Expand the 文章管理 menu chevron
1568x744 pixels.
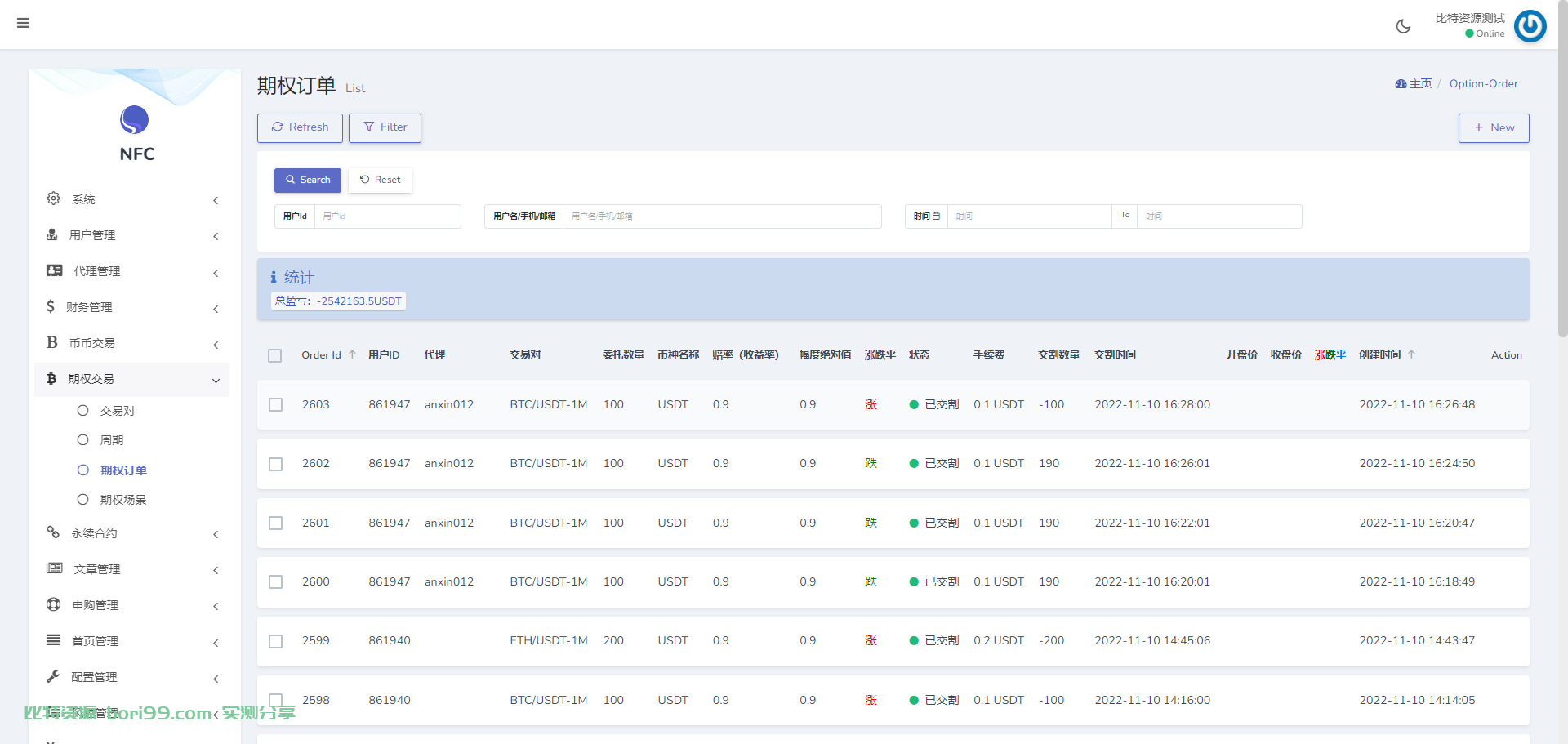click(216, 570)
